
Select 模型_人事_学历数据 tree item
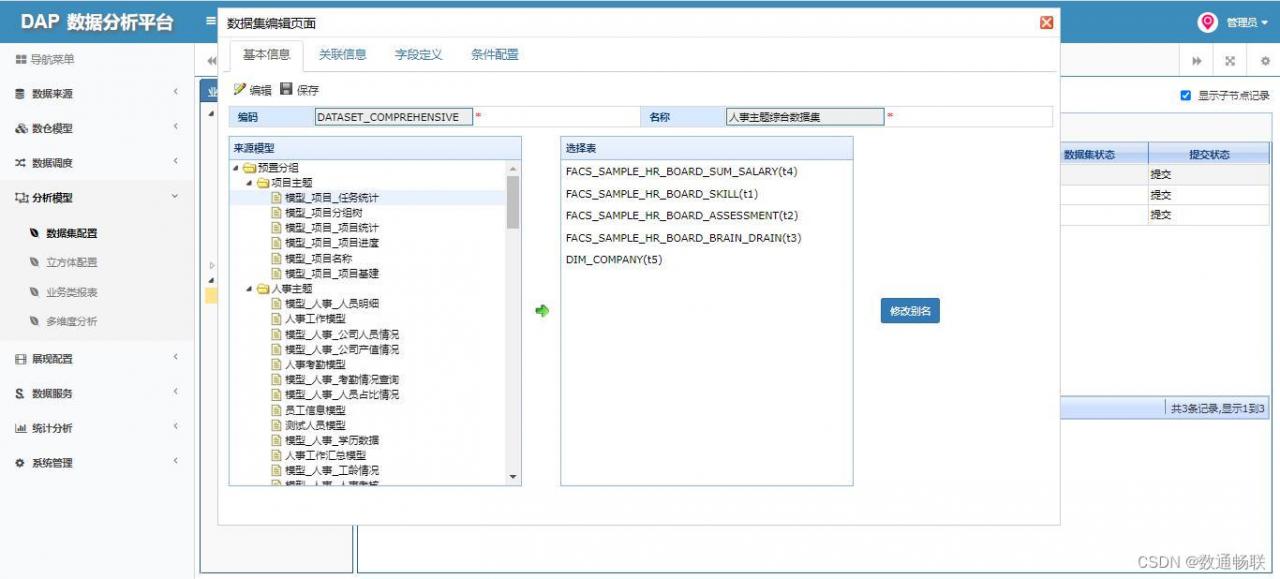coord(332,440)
